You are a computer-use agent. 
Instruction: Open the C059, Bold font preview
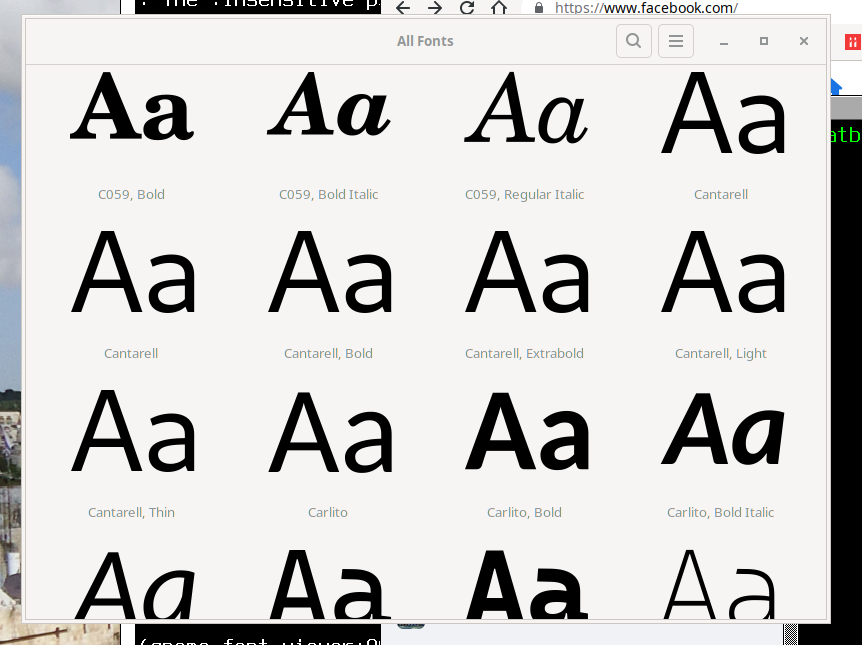pos(131,107)
